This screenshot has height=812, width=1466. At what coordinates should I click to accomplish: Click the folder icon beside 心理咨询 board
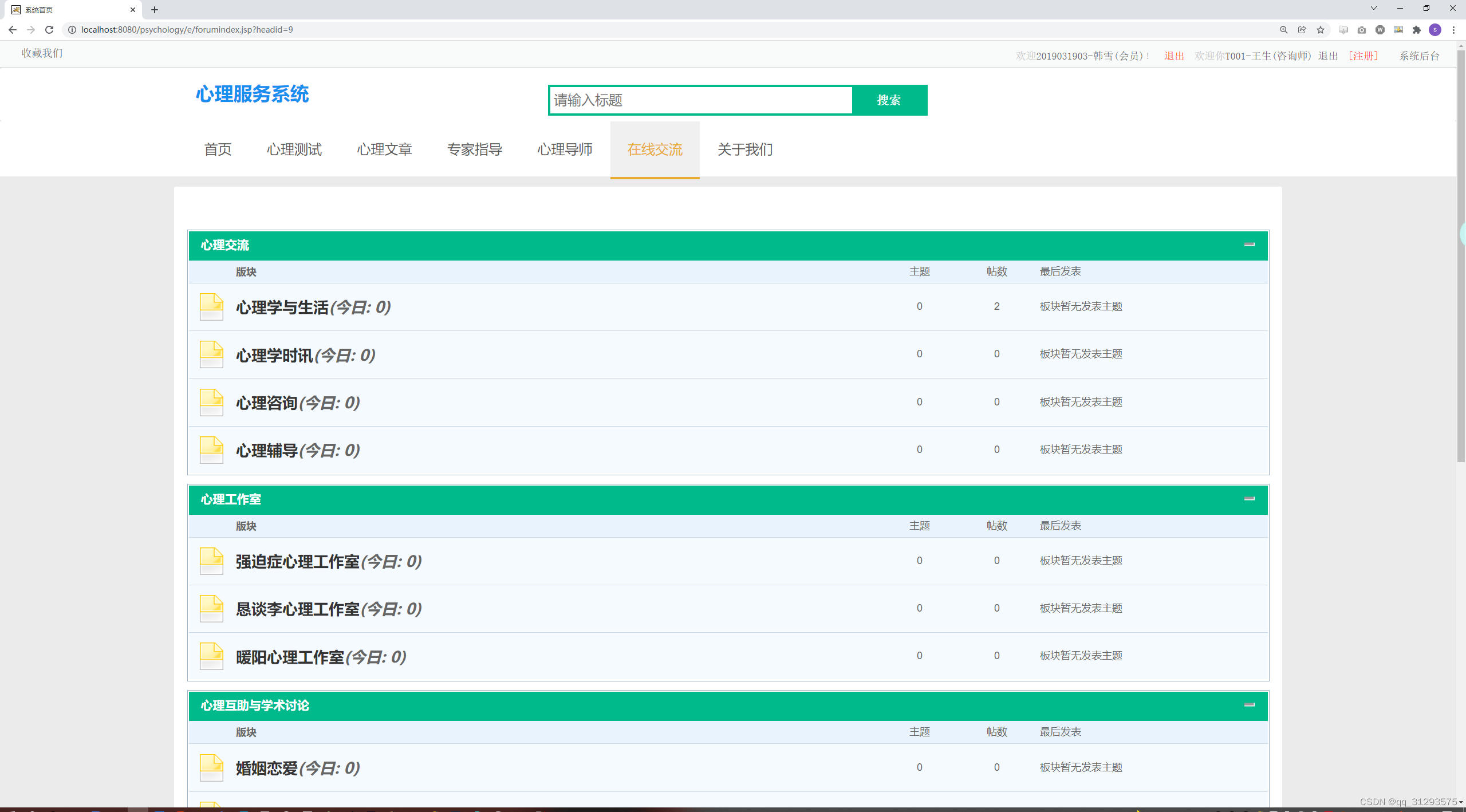point(211,403)
